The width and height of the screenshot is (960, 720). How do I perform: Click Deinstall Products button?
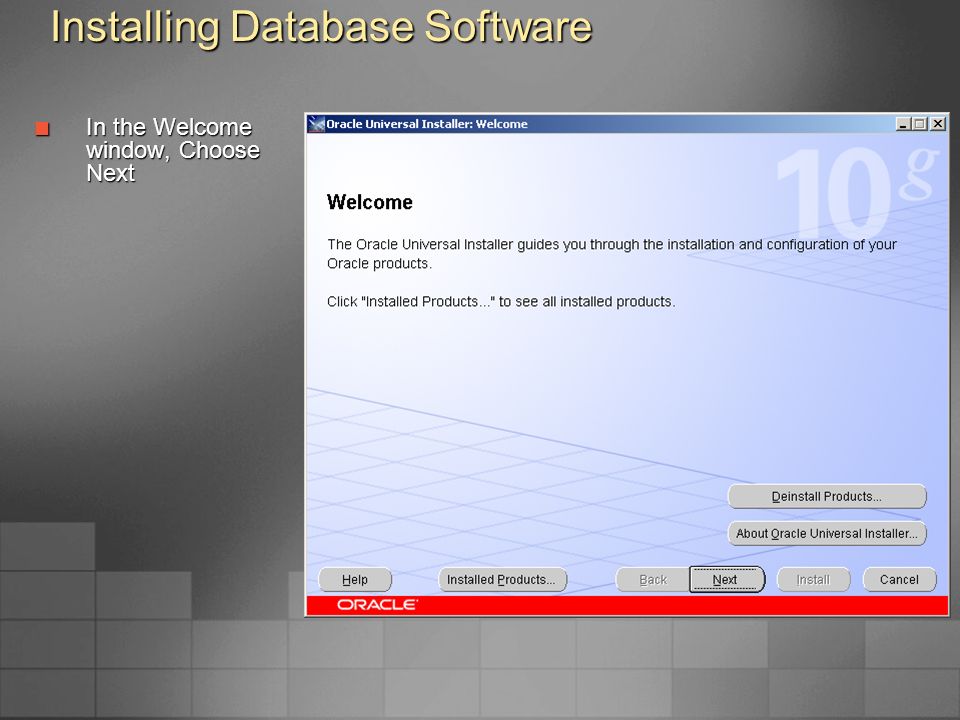tap(827, 496)
